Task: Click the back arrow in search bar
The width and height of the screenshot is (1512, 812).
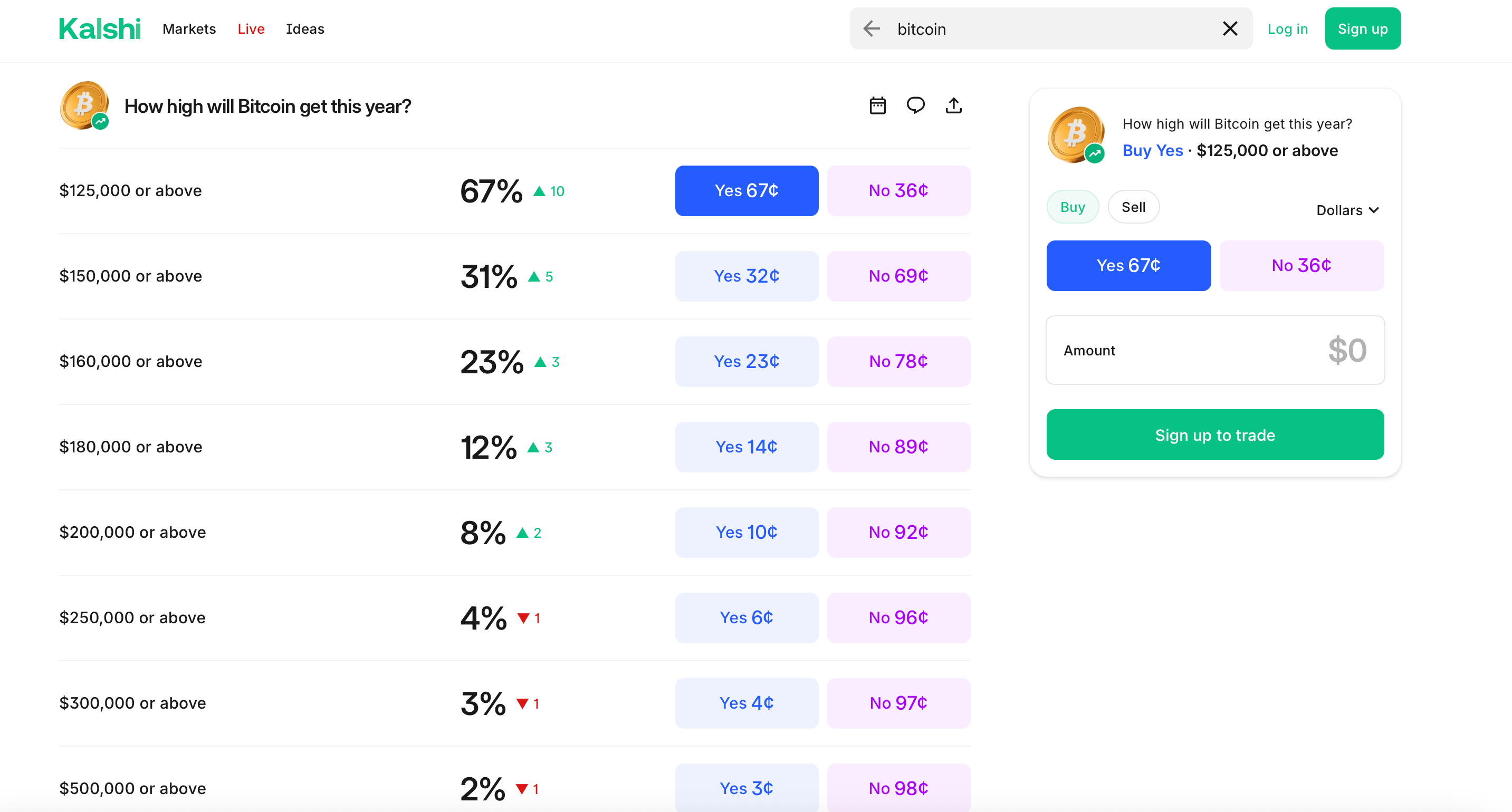Action: point(872,28)
